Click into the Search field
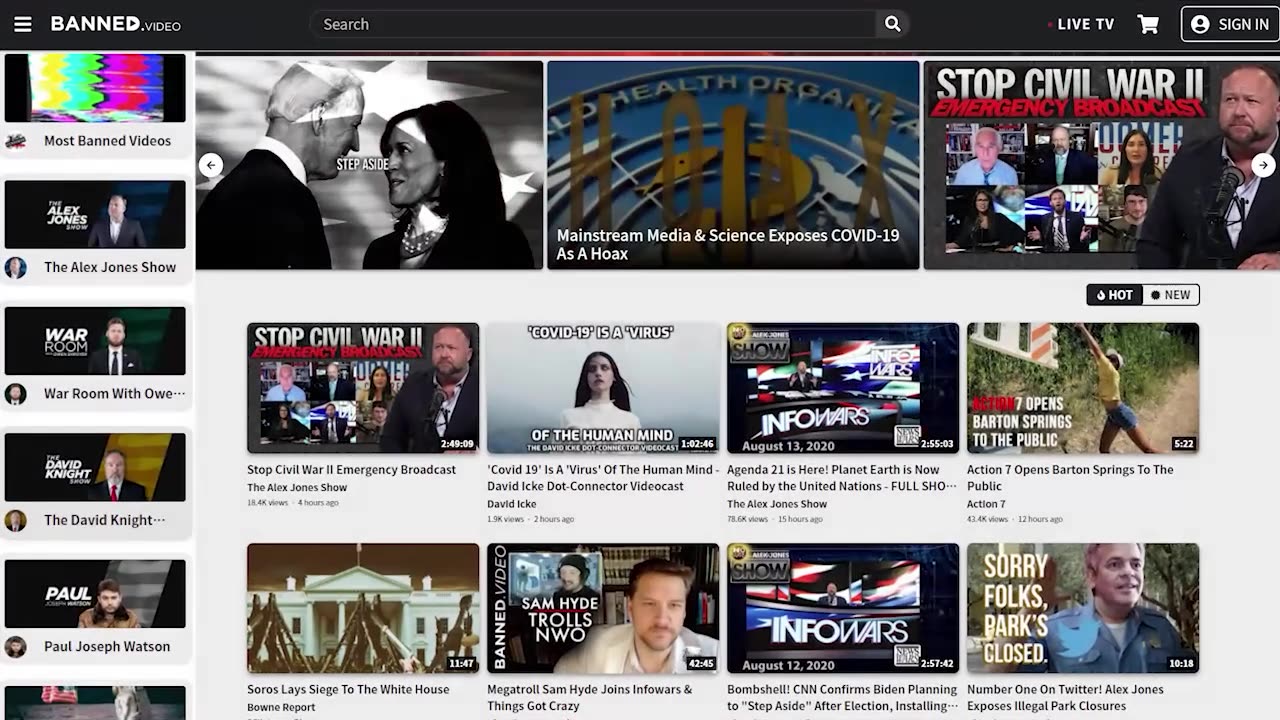Screen dimensions: 1280x720 pos(592,24)
